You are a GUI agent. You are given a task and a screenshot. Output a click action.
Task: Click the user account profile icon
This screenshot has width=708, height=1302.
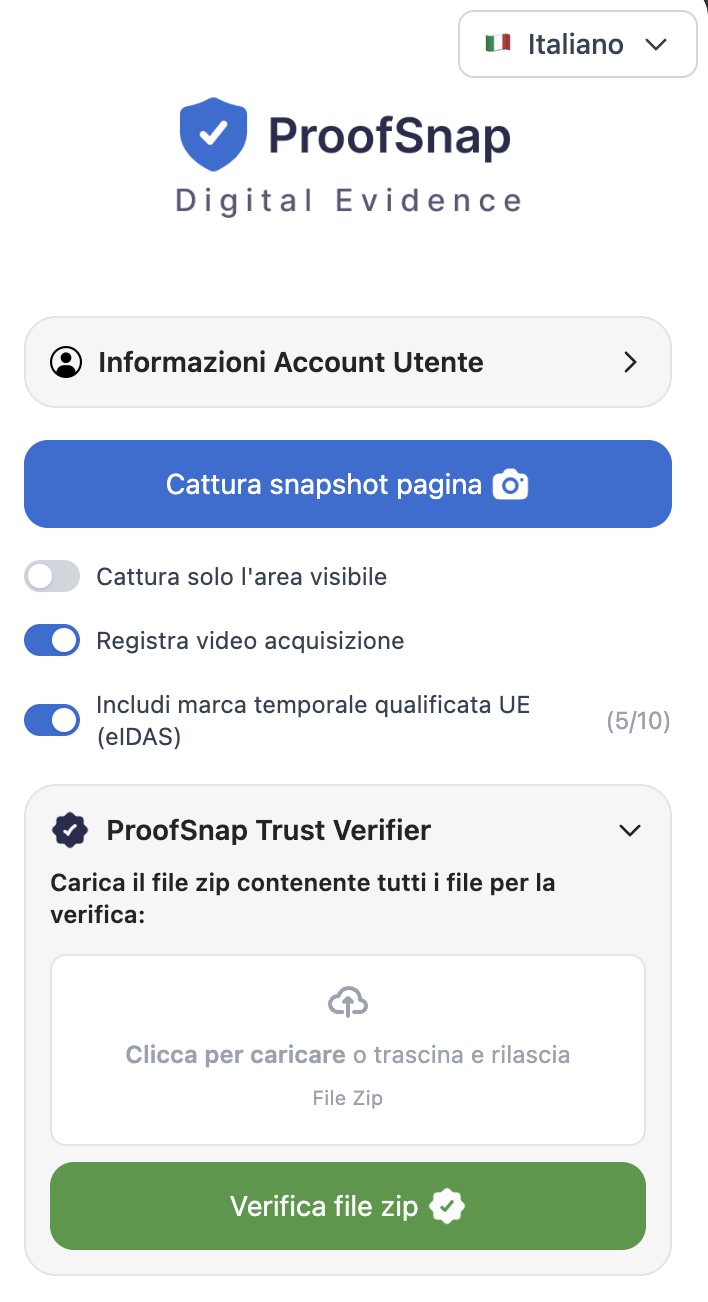66,362
